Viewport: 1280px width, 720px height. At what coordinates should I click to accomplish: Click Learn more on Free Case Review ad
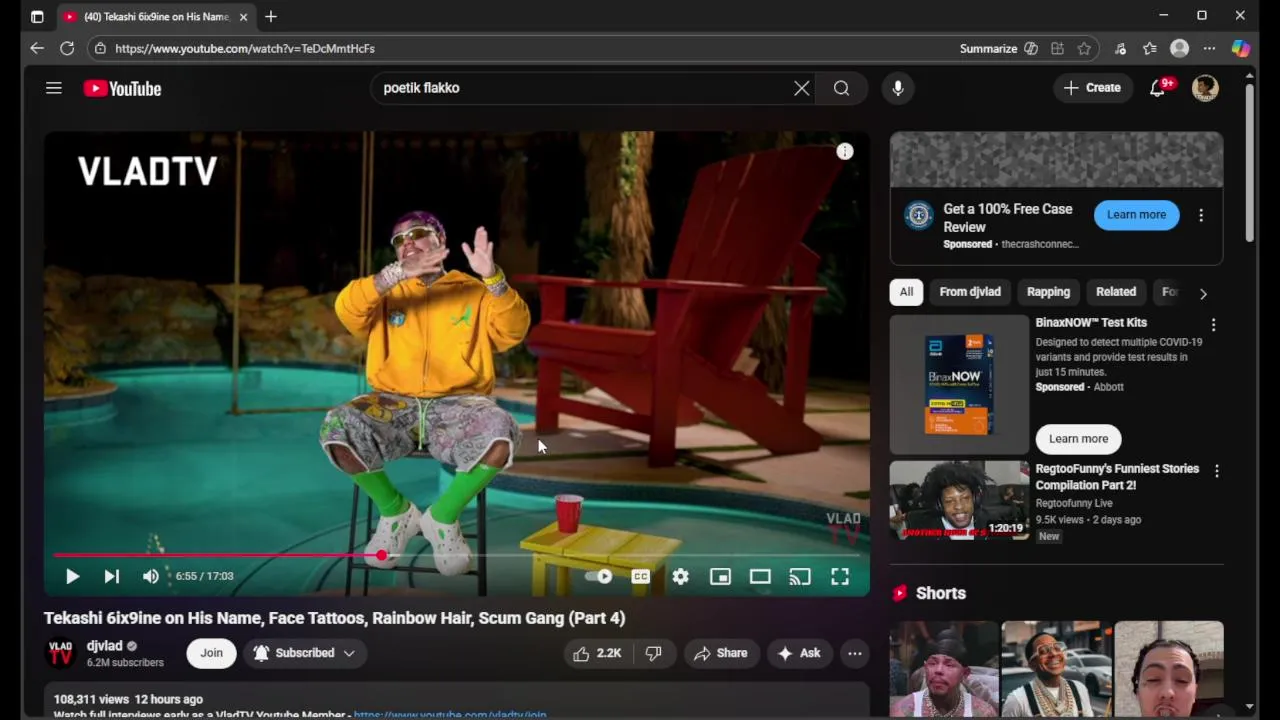point(1136,215)
